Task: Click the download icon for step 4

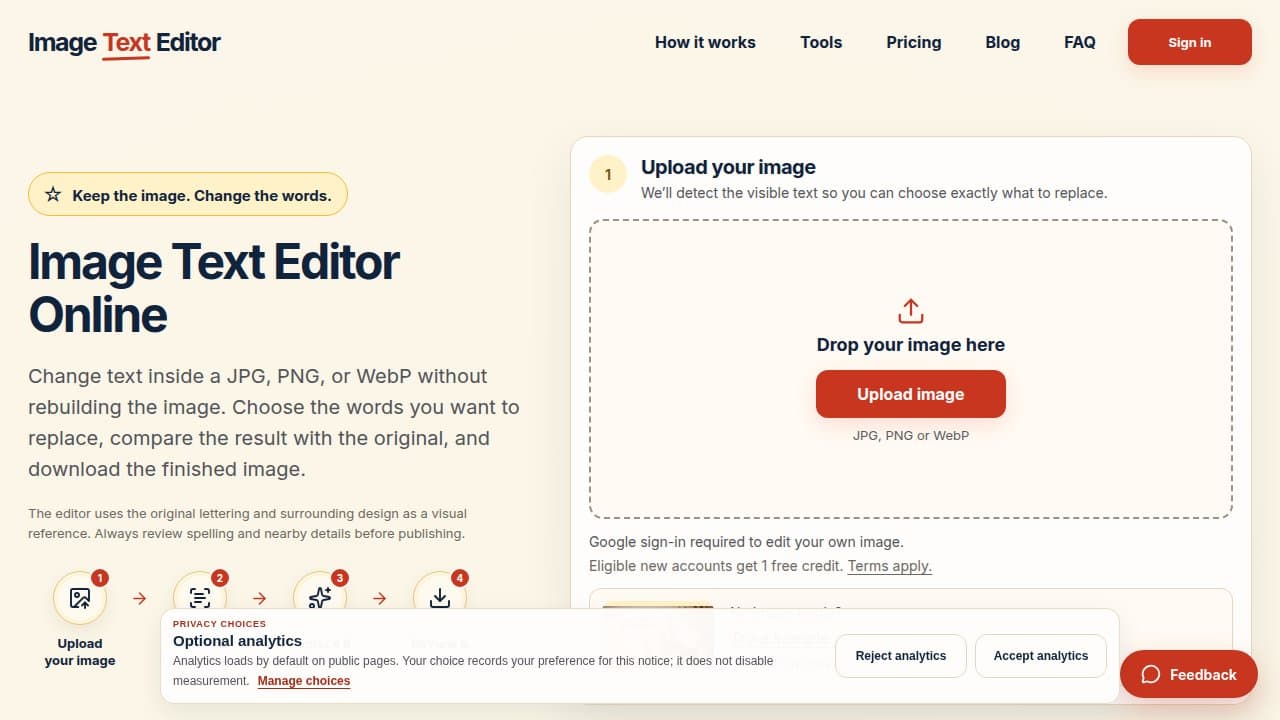Action: (x=440, y=598)
